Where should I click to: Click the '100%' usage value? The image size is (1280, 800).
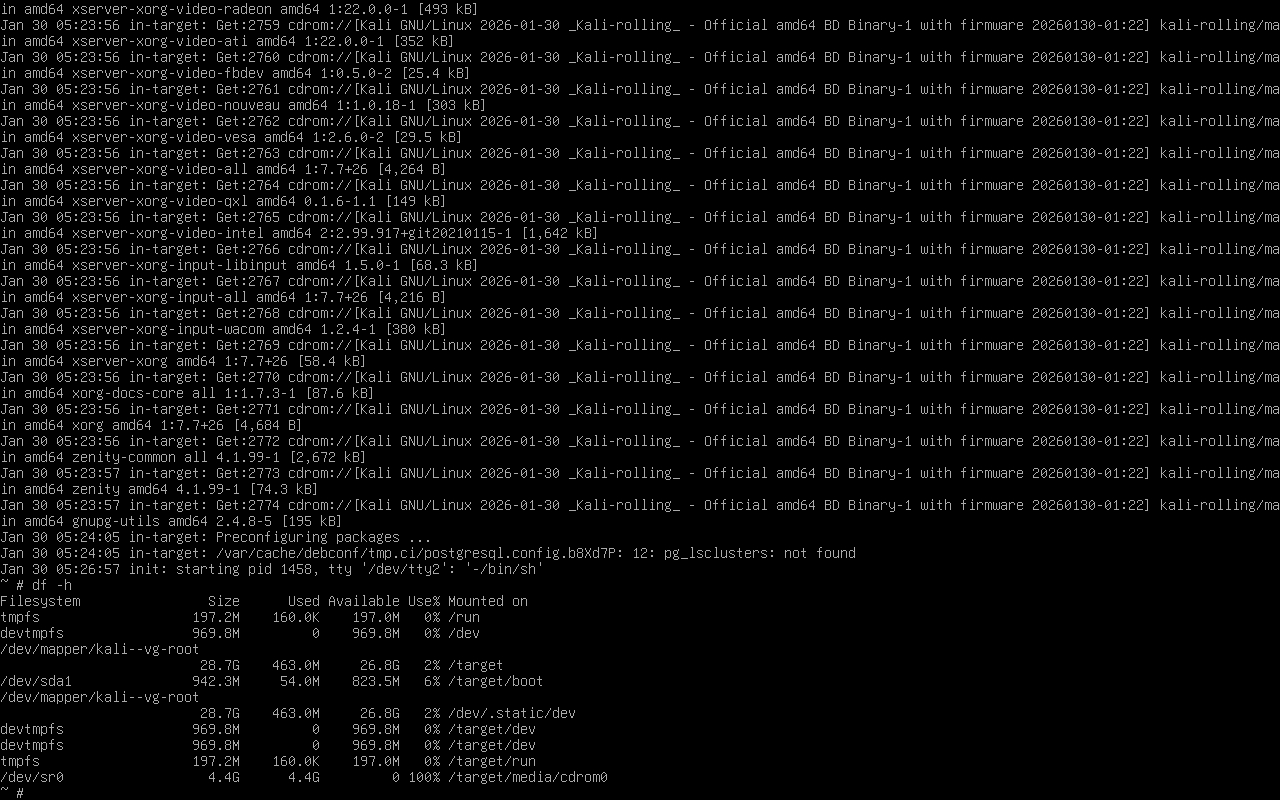424,777
